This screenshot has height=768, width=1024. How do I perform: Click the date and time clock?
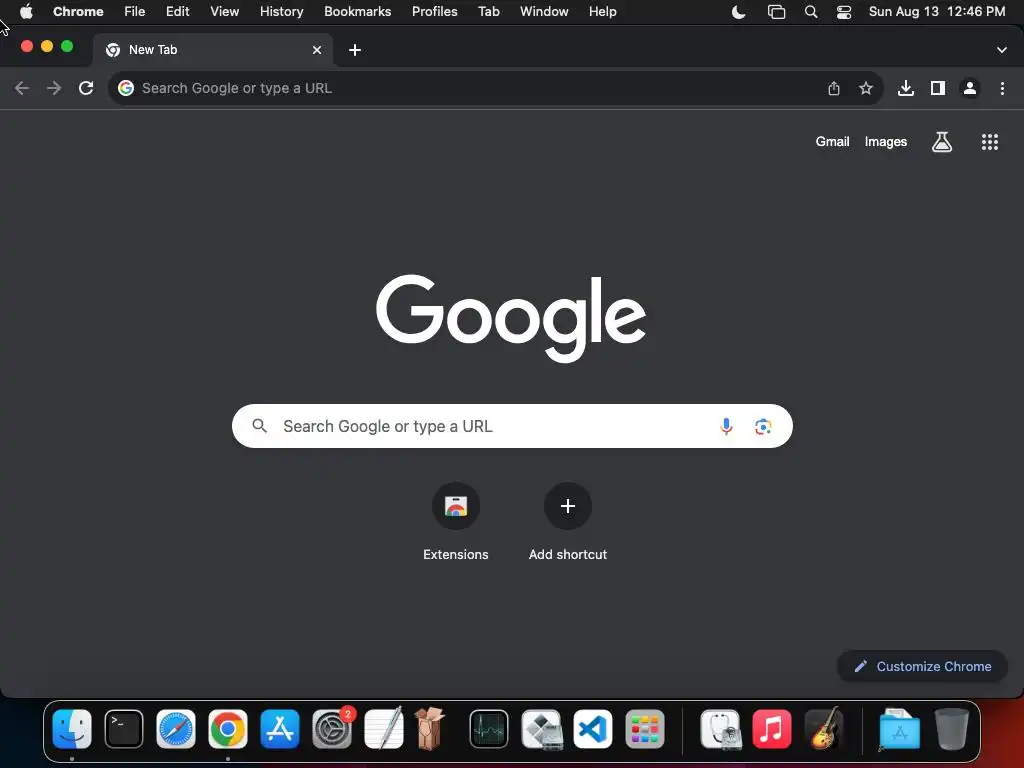coord(937,12)
